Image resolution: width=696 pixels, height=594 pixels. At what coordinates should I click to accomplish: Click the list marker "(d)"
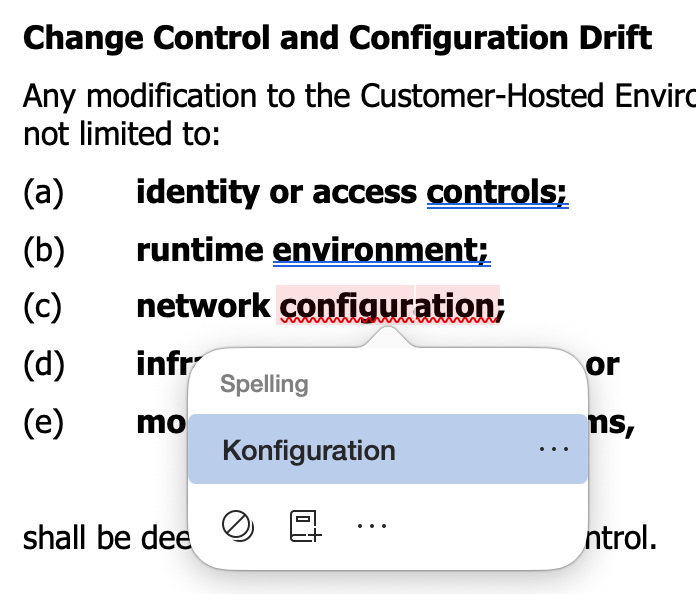[x=44, y=364]
